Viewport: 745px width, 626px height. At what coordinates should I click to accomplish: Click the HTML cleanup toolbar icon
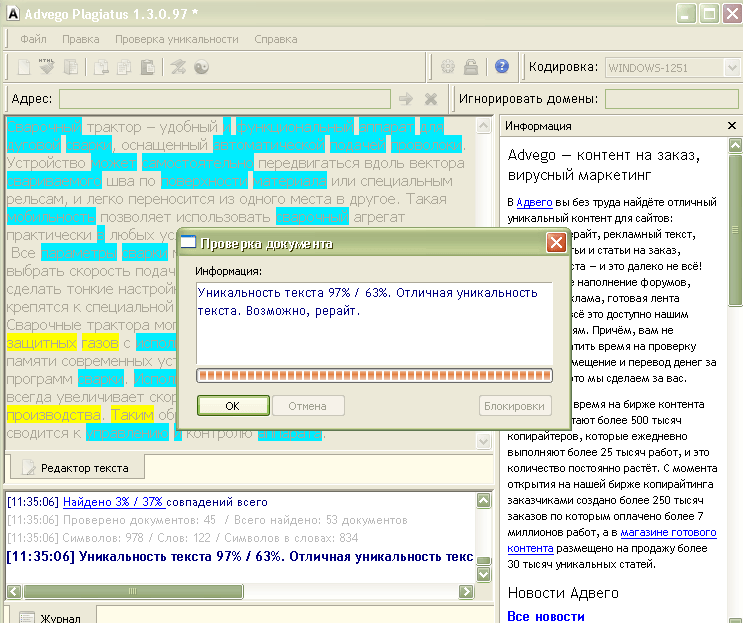click(47, 67)
